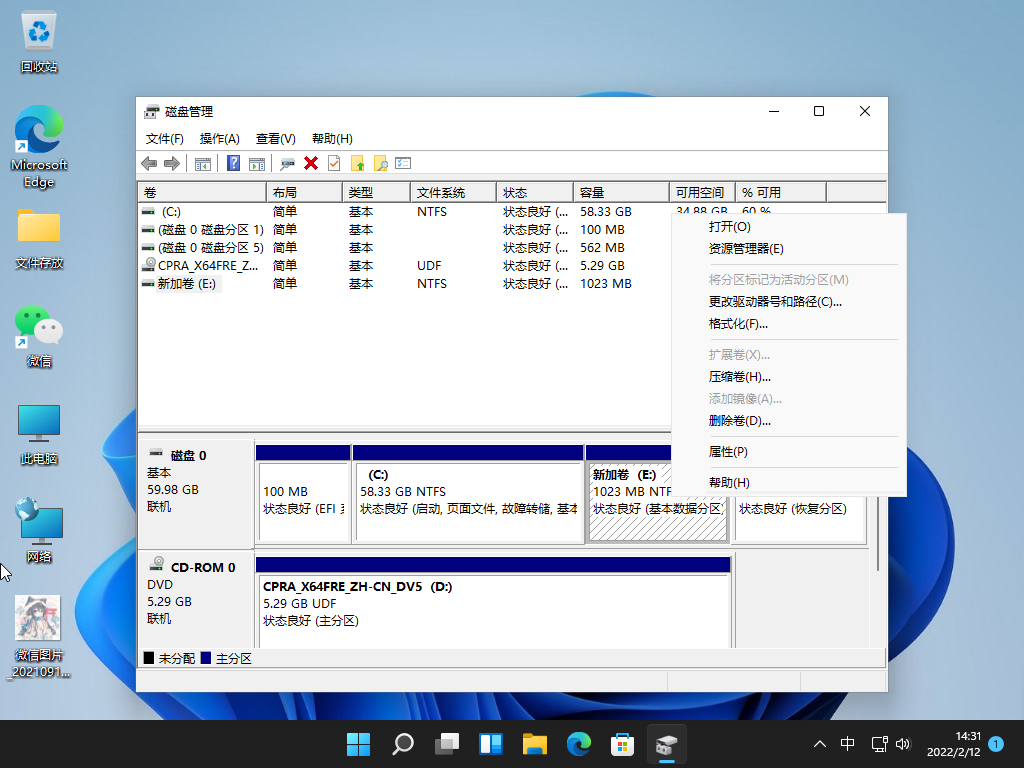The image size is (1024, 768).
Task: Choose 格式化(F)... from the context menu
Action: [738, 324]
